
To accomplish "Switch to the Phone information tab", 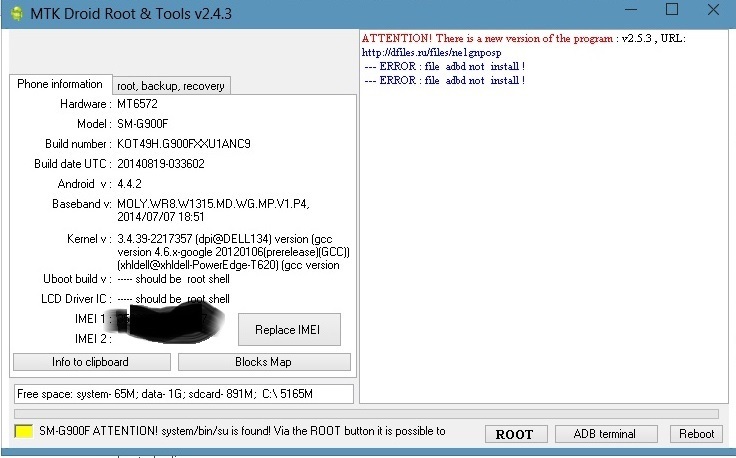I will point(60,84).
